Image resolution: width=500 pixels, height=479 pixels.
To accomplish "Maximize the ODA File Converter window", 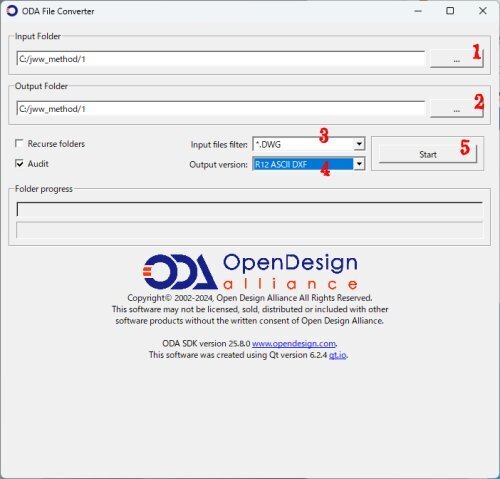I will click(x=450, y=11).
